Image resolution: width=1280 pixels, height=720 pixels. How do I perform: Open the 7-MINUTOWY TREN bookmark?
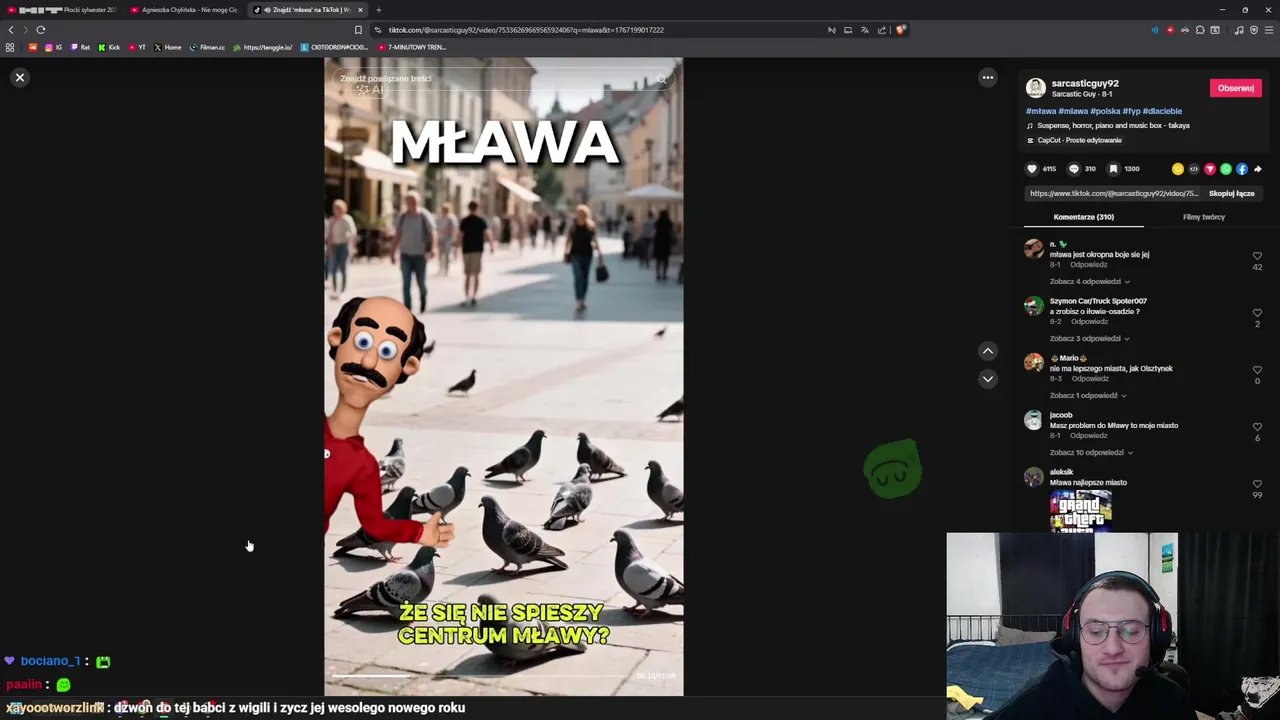412,47
